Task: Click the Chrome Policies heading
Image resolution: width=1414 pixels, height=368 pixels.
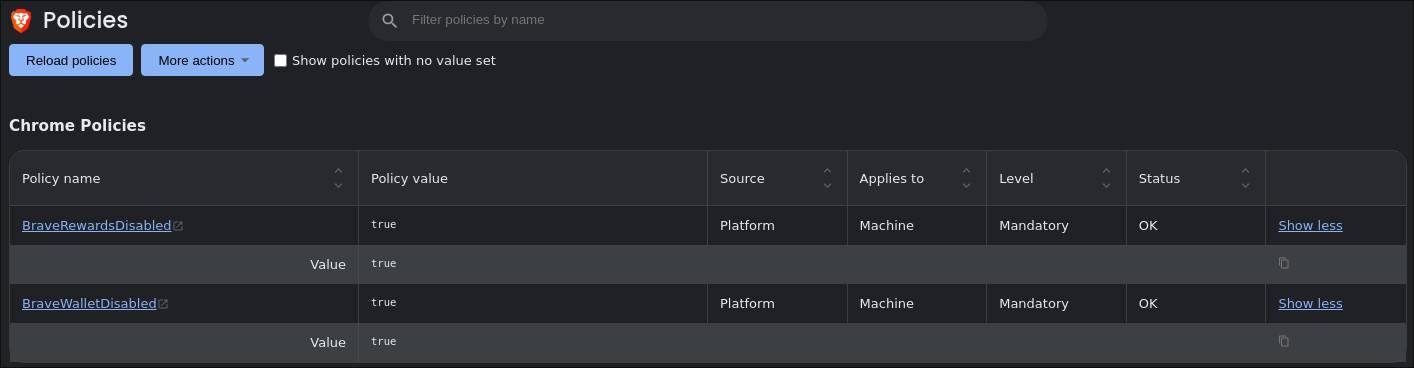Action: tap(77, 126)
